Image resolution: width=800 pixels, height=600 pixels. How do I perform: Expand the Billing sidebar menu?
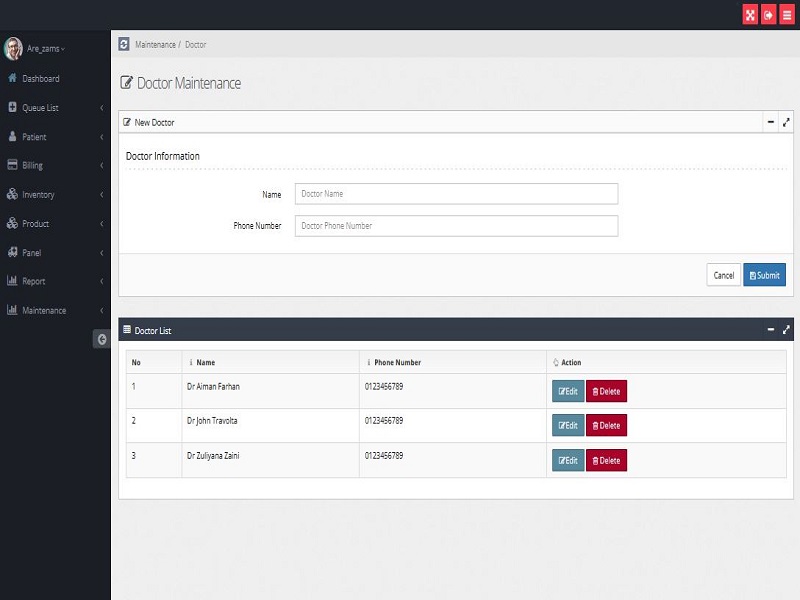point(55,166)
